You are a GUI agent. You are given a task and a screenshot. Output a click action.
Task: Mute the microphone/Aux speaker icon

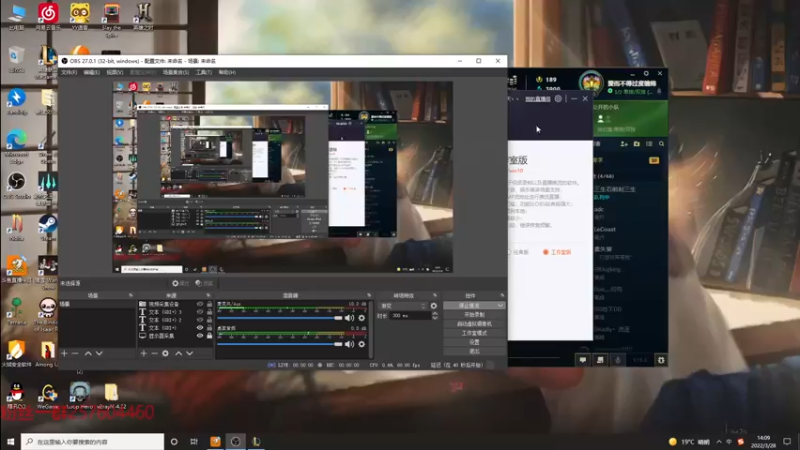(349, 318)
